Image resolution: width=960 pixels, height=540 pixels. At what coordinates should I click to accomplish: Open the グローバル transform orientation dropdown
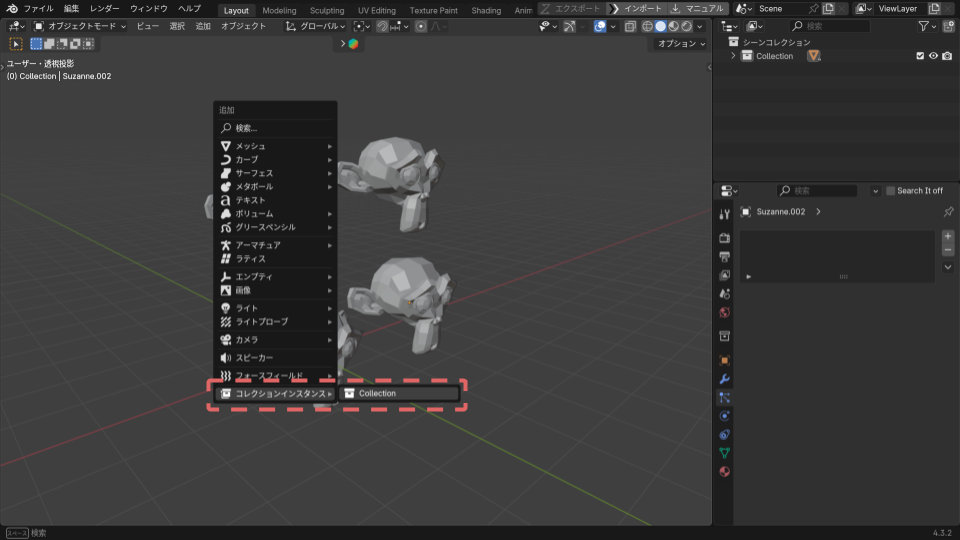coord(315,26)
